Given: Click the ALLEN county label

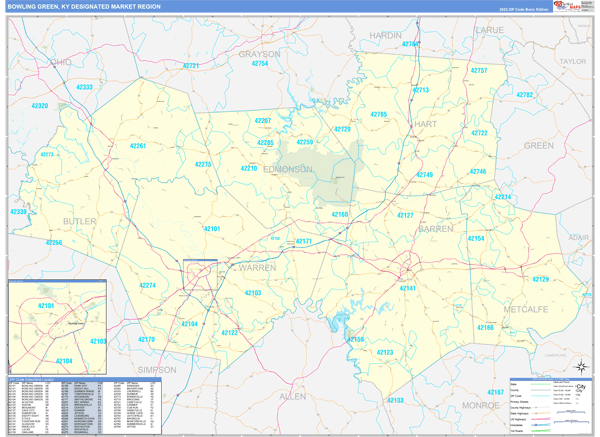Looking at the screenshot, I should (x=293, y=396).
